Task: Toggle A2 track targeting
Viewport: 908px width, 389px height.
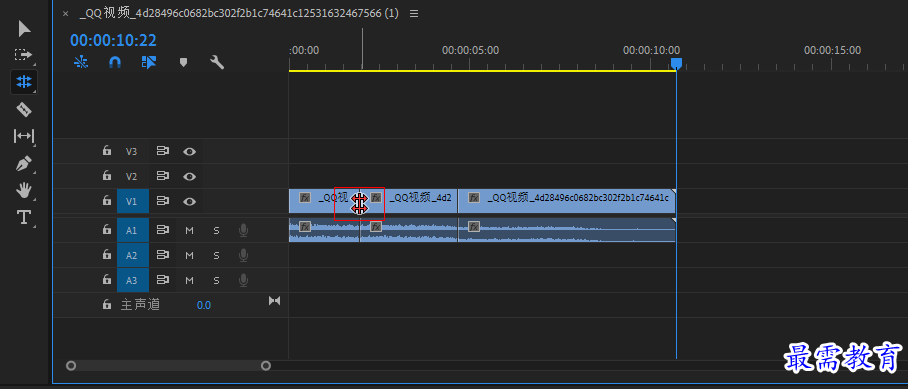Action: click(x=133, y=255)
